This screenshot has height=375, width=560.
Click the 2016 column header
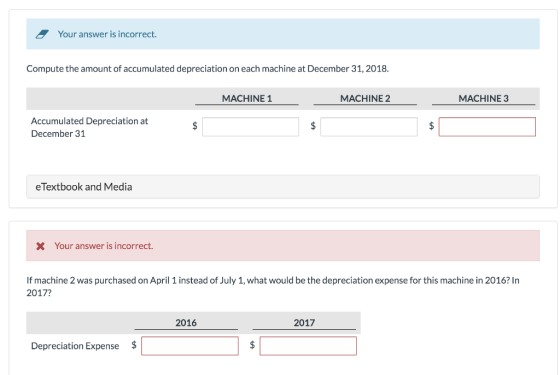coord(186,323)
